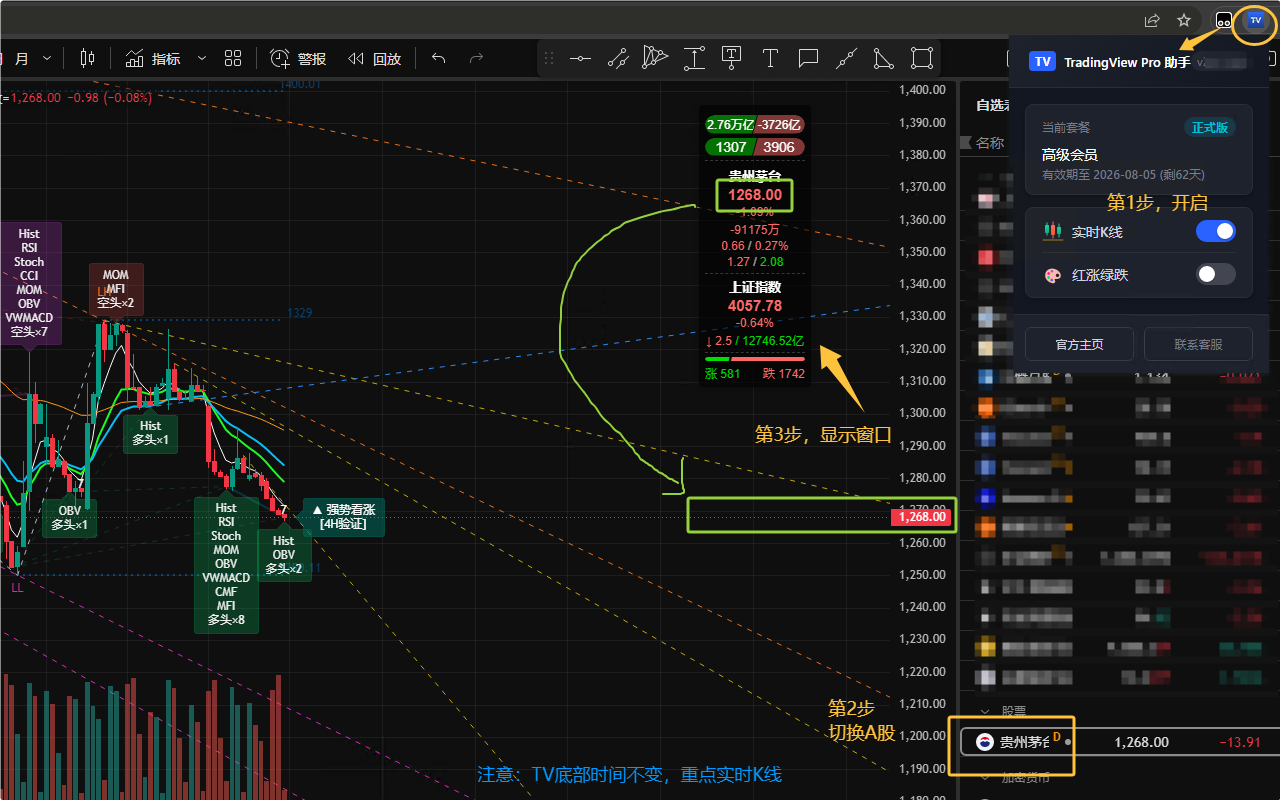This screenshot has height=800, width=1280.
Task: Click the 1307 green count badge
Action: (730, 147)
